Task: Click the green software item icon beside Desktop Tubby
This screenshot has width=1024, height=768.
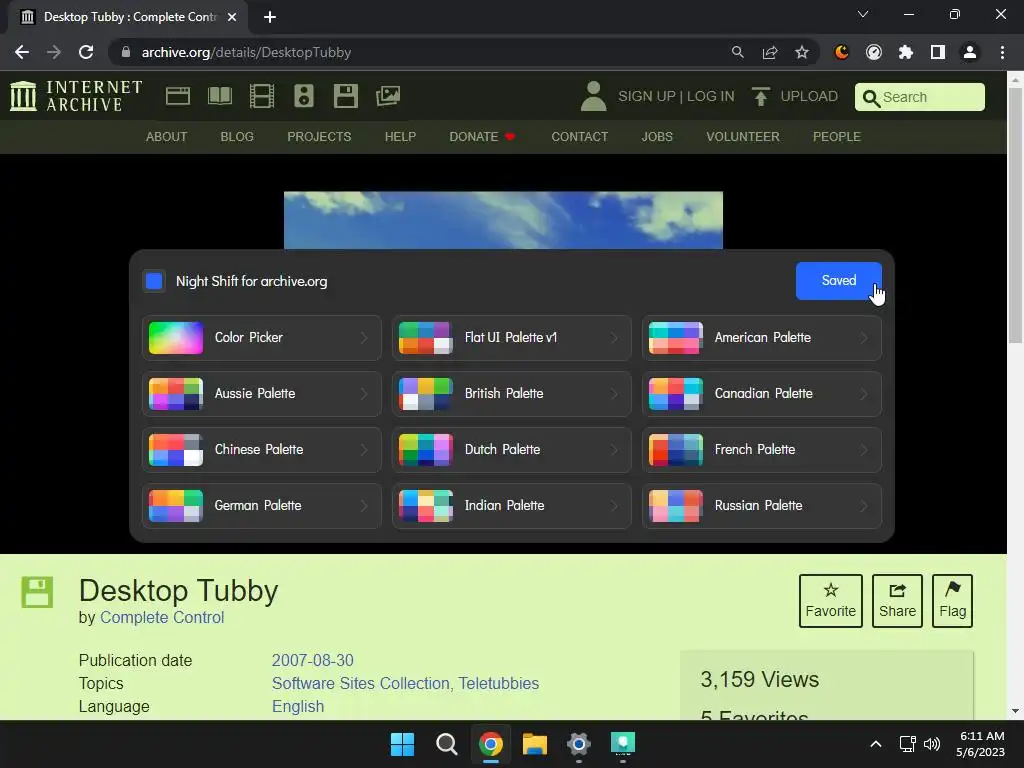Action: (x=37, y=592)
